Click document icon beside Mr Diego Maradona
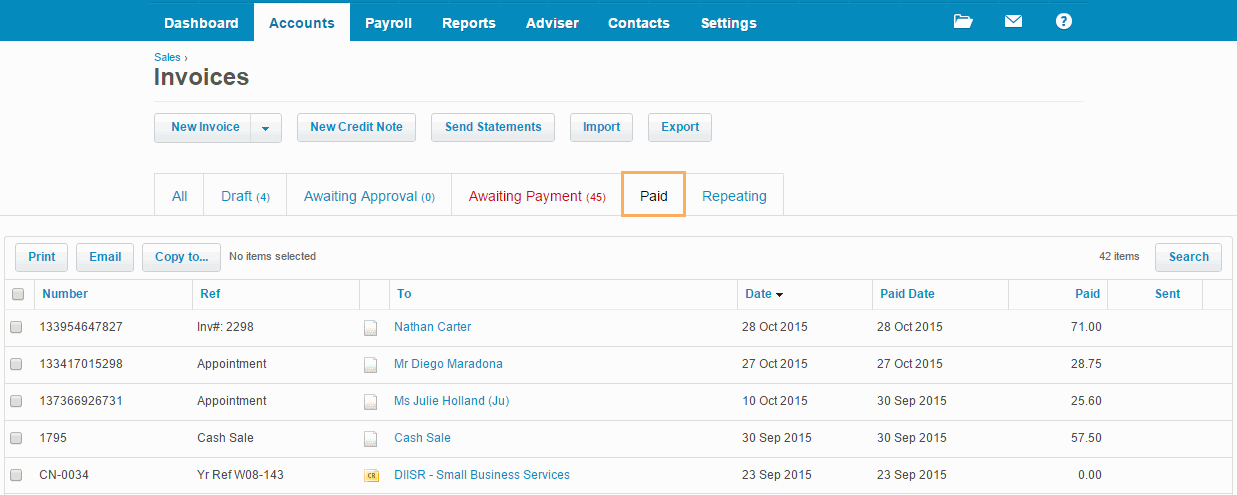The image size is (1237, 495). click(371, 364)
